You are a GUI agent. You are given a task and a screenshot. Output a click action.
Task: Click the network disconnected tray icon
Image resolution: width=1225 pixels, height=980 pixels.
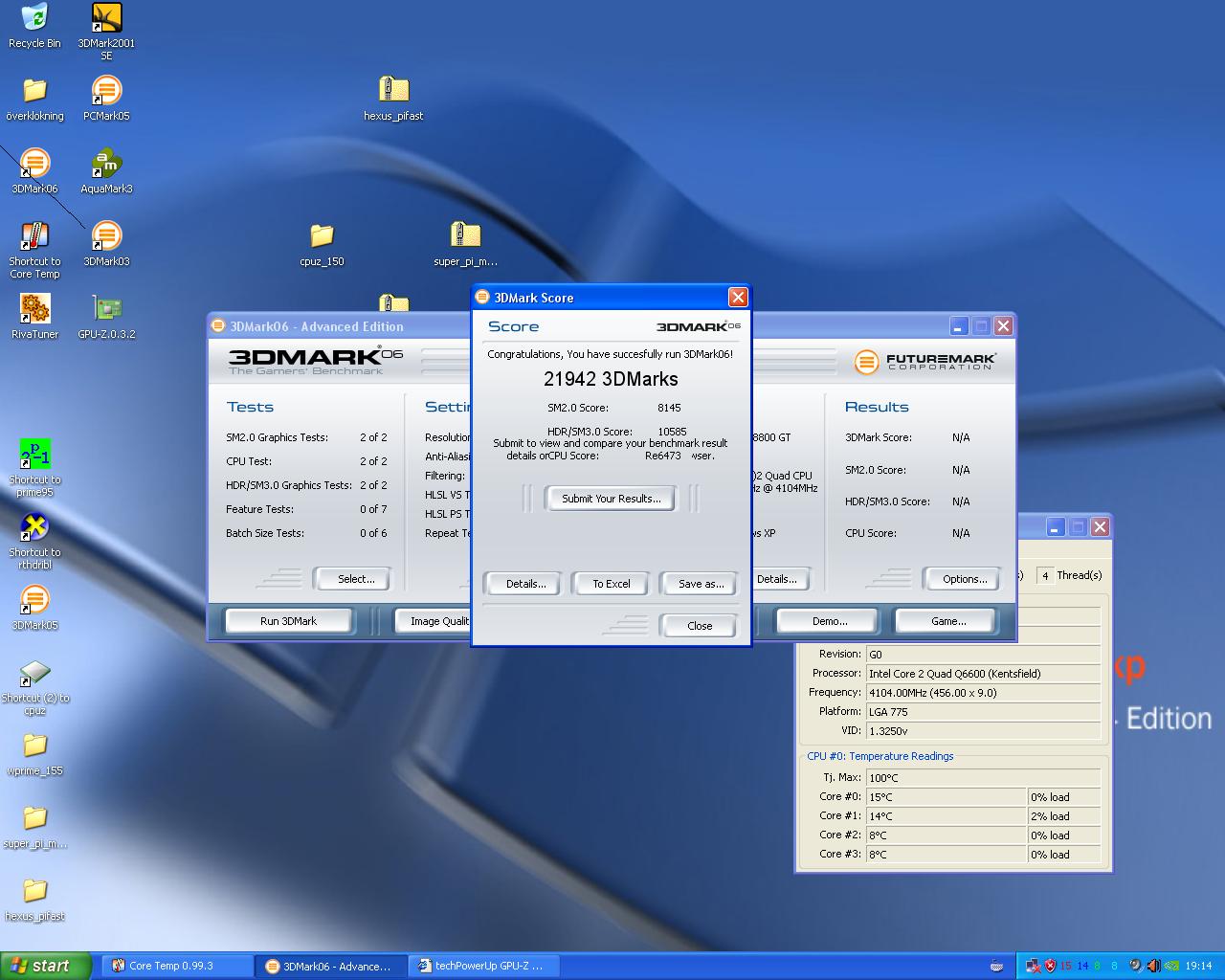click(1034, 966)
